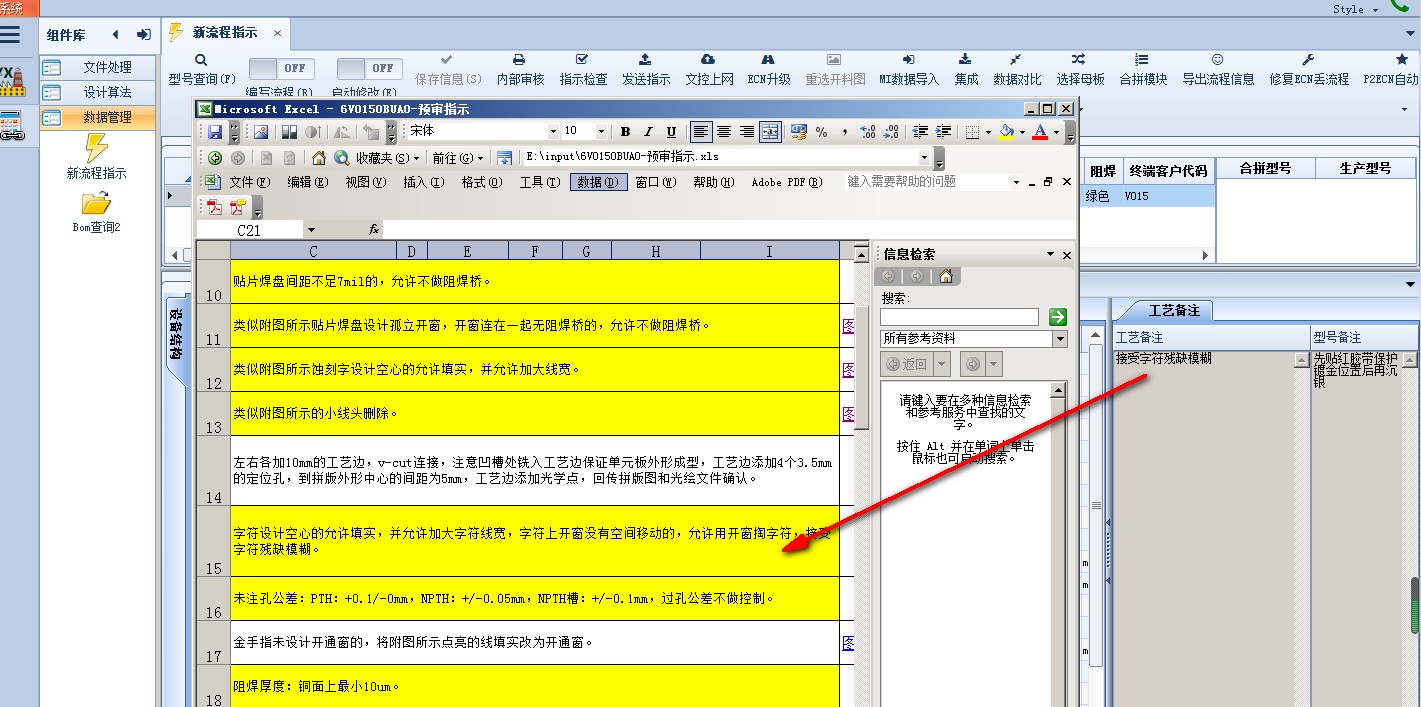This screenshot has width=1421, height=707.
Task: Open the 插入 menu in Excel
Action: 423,182
